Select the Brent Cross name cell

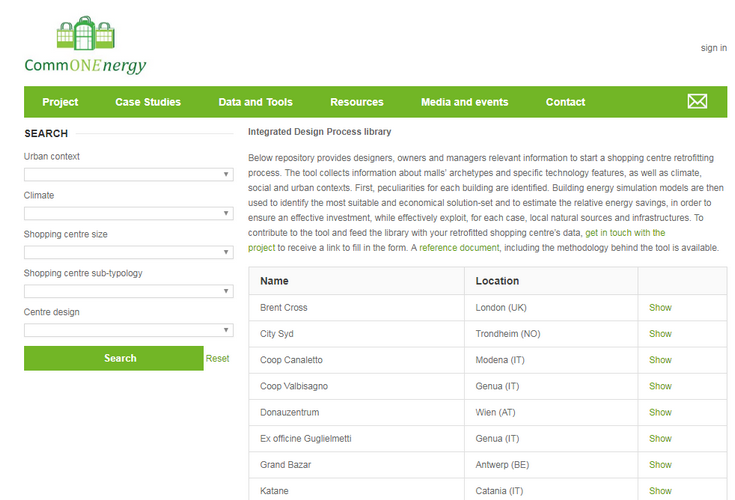[x=357, y=307]
